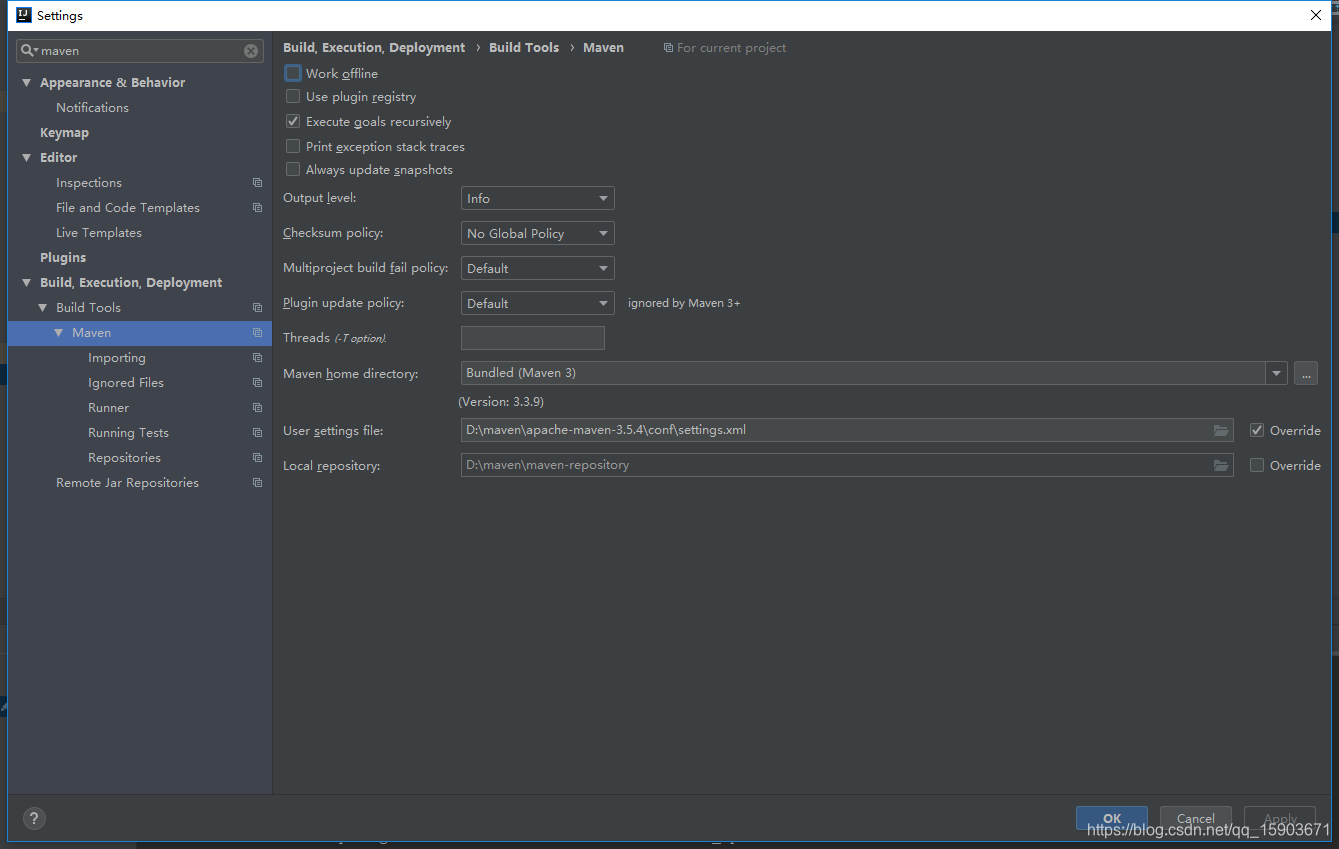Close the Settings dialog
The image size is (1339, 849).
(x=1315, y=15)
